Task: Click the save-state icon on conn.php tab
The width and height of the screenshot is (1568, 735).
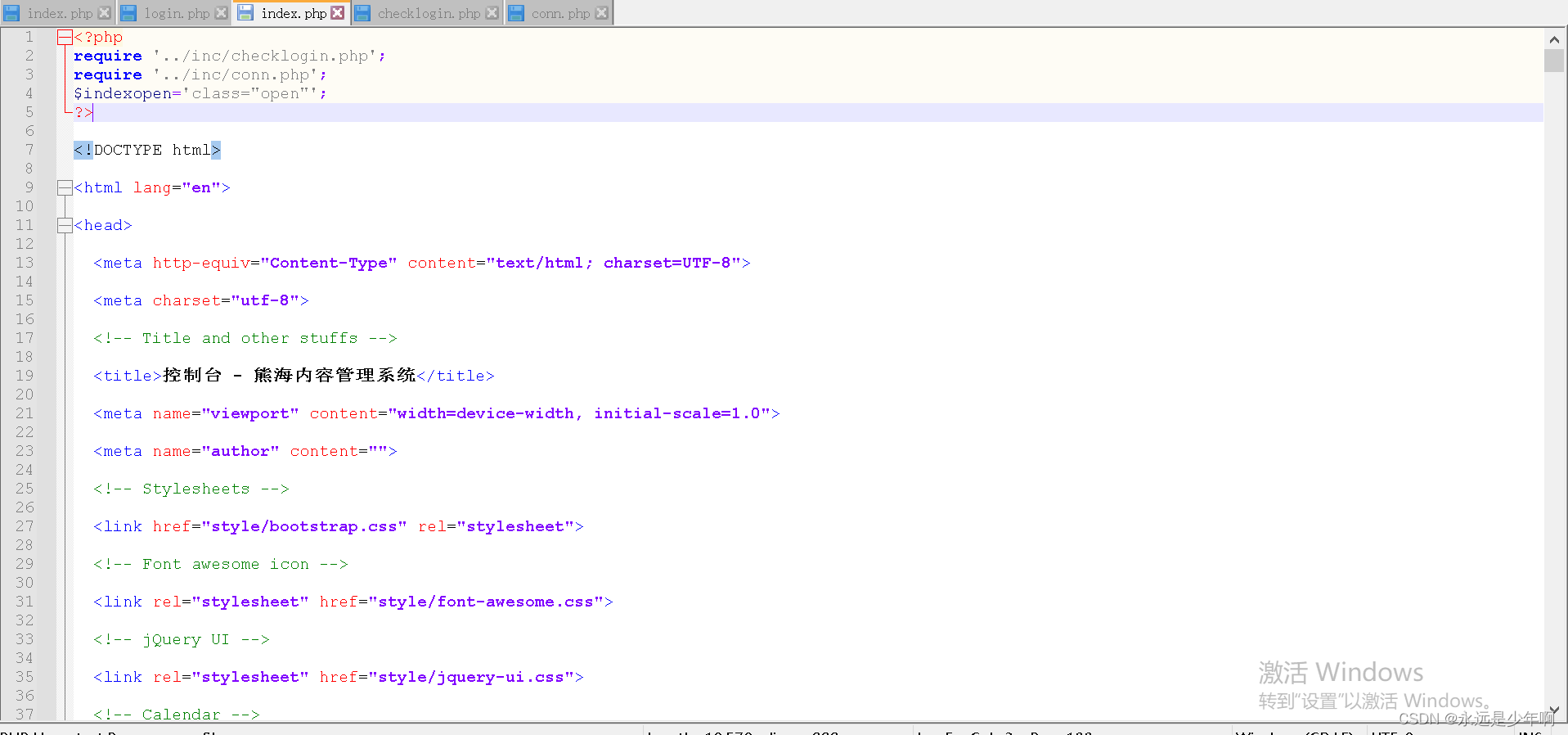Action: [516, 13]
